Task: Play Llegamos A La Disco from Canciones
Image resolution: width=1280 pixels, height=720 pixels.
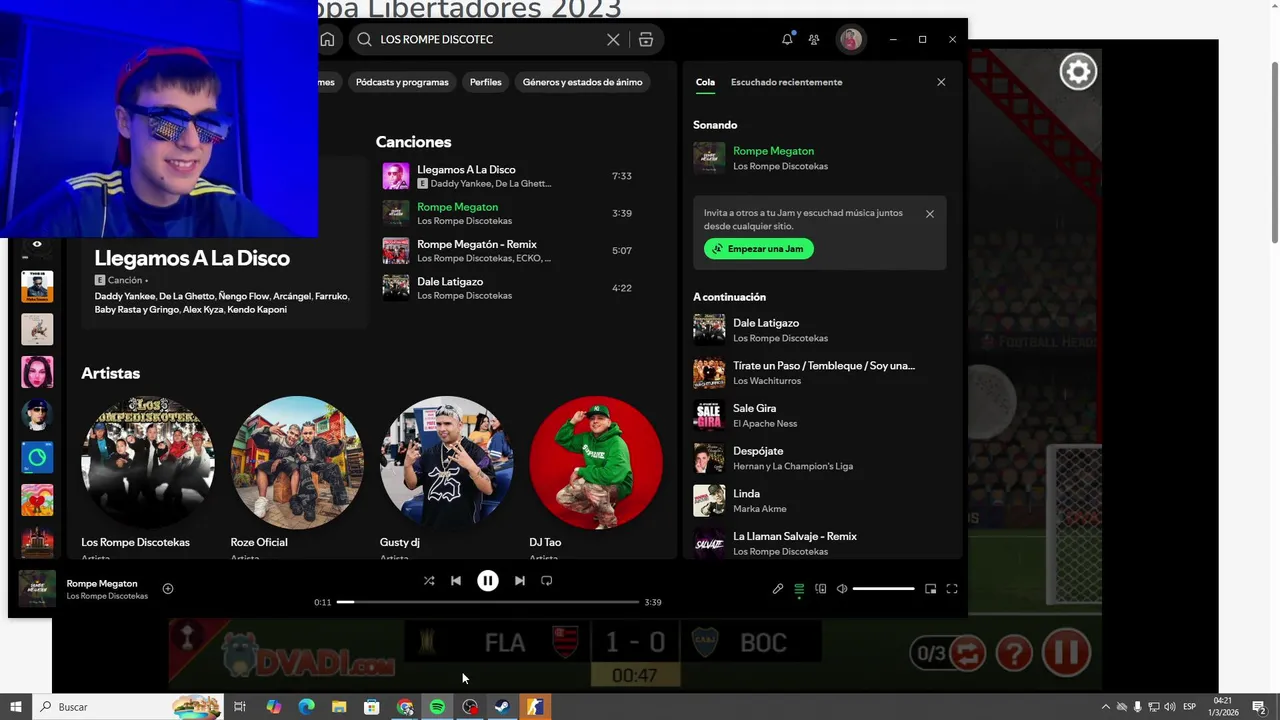Action: [508, 176]
